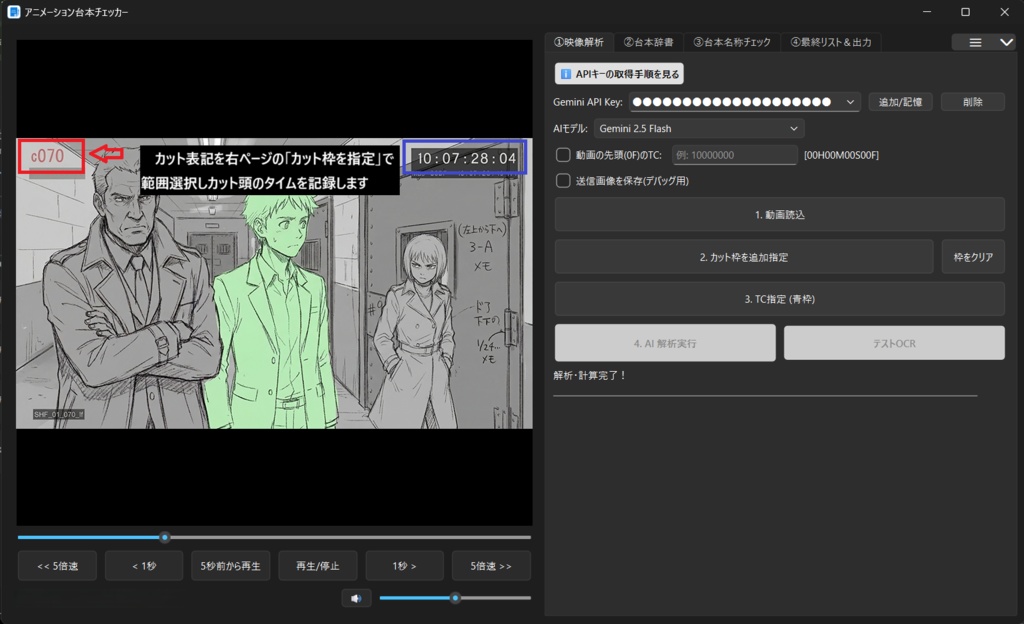Screen dimensions: 1024x624
Task: Switch to the ①映像解析 tab
Action: (x=579, y=42)
